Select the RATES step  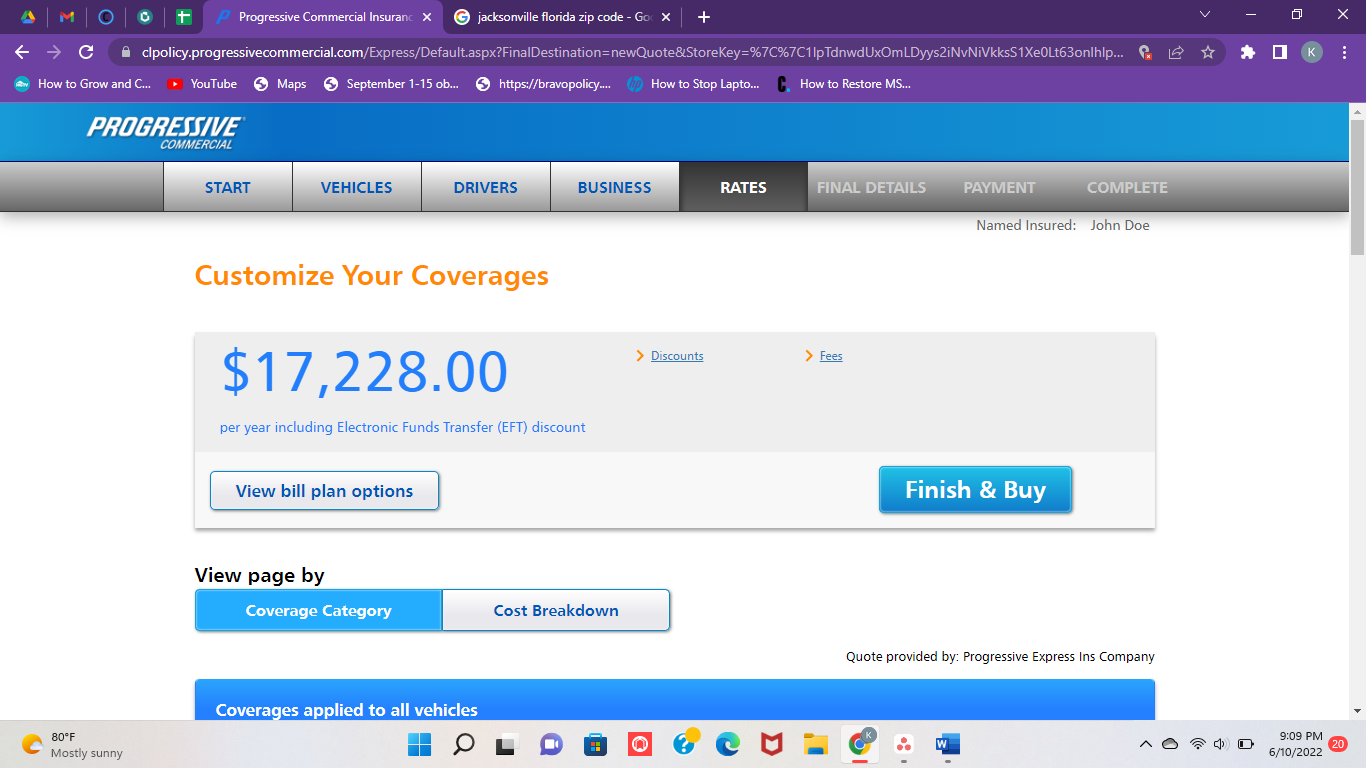click(x=743, y=187)
